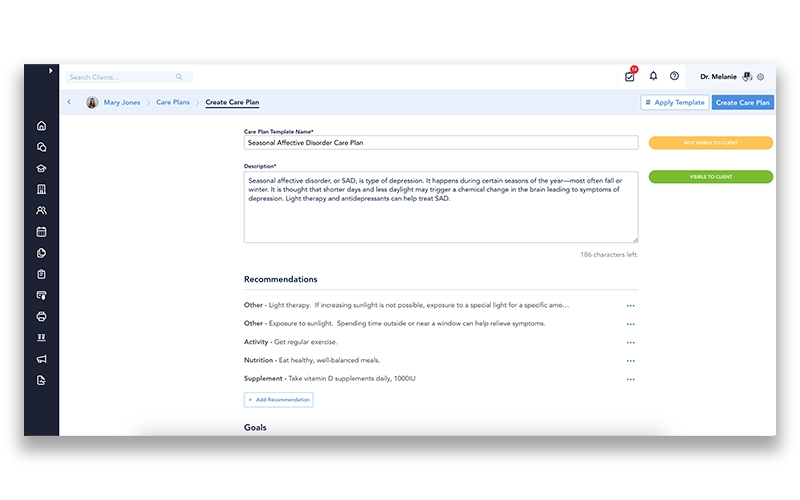This screenshot has width=800, height=500.
Task: Click the 186 characters left counter
Action: (609, 255)
